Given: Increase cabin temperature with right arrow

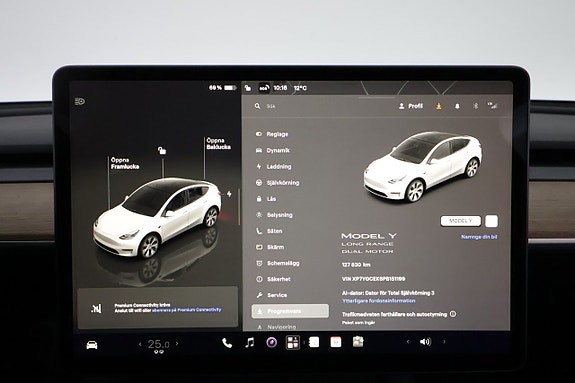Looking at the screenshot, I should (177, 344).
